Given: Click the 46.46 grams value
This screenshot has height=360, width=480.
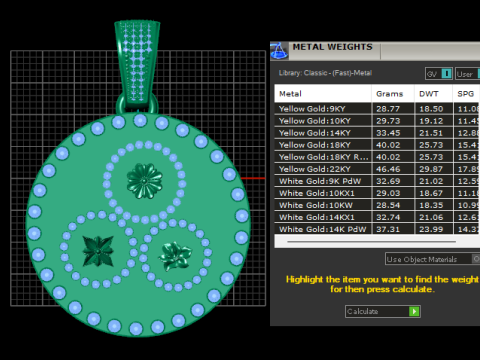Looking at the screenshot, I should click(x=388, y=169).
